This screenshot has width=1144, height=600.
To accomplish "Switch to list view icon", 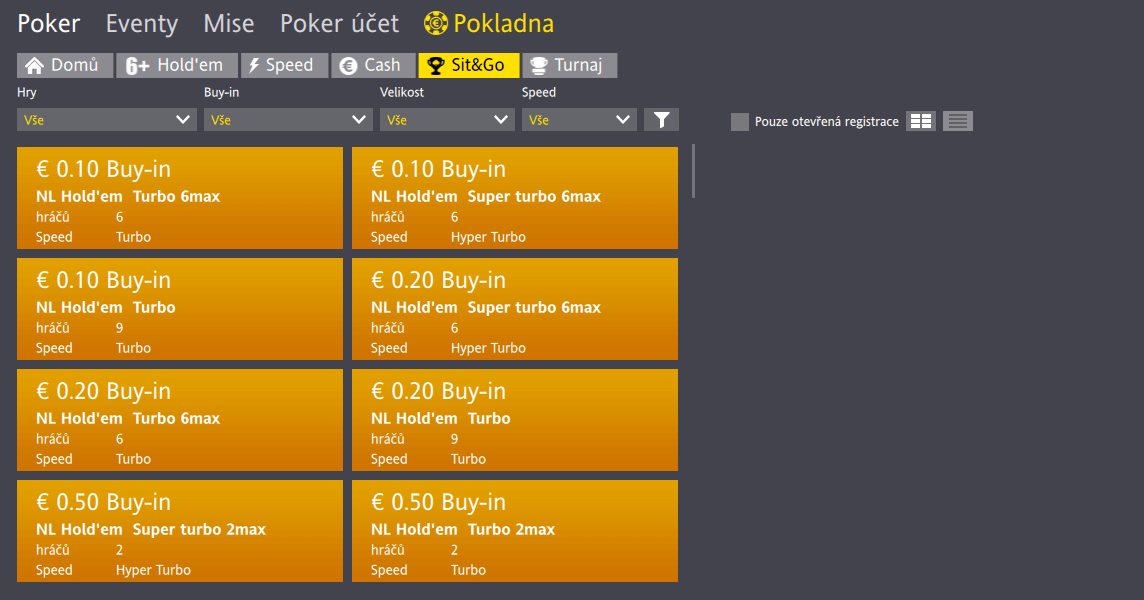I will pyautogui.click(x=957, y=121).
